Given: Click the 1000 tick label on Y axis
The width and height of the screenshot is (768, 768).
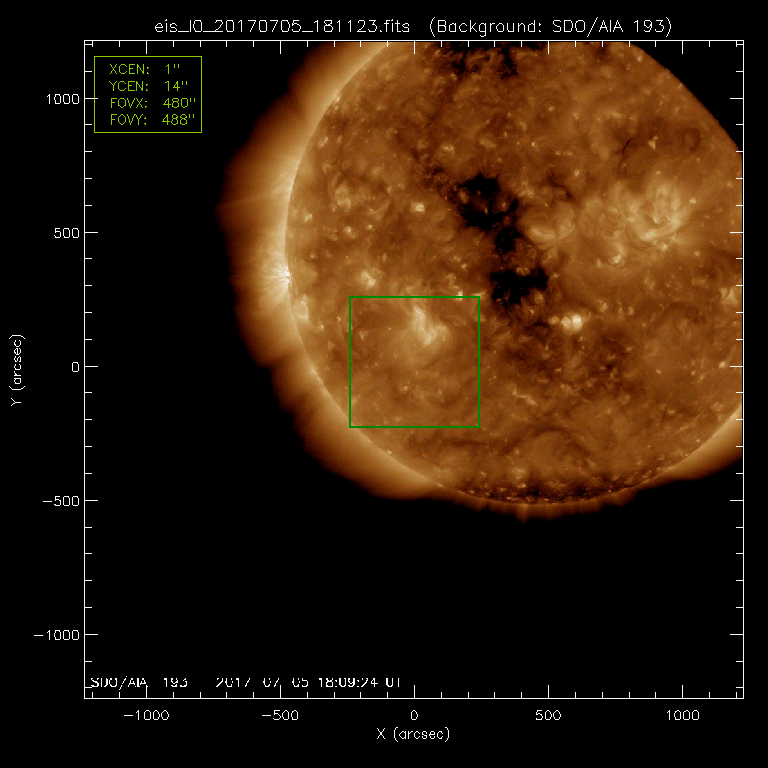Looking at the screenshot, I should click(x=60, y=99).
